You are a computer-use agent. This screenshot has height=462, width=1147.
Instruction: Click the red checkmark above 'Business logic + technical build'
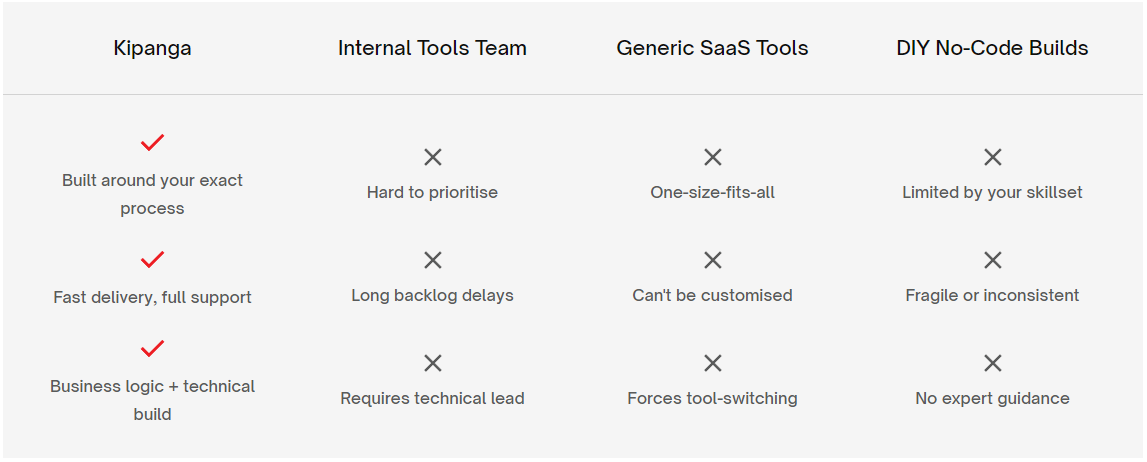pyautogui.click(x=152, y=349)
